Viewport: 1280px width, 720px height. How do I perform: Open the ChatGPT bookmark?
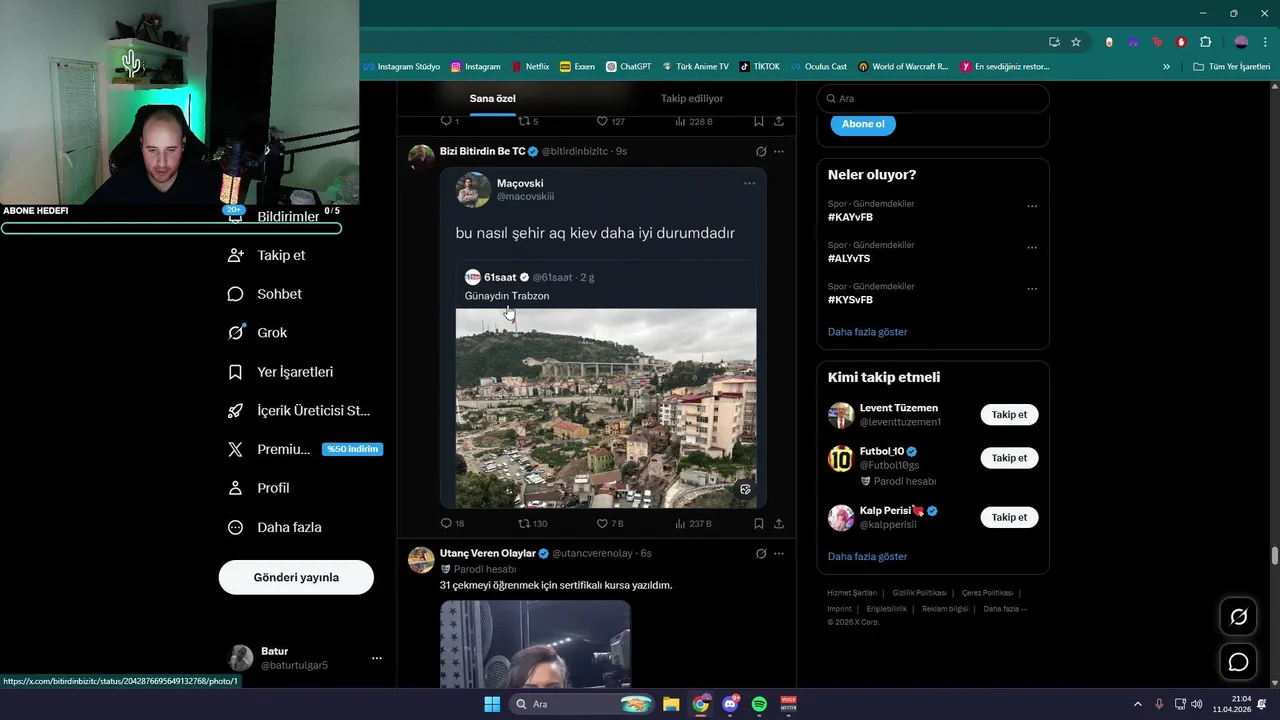pos(628,67)
